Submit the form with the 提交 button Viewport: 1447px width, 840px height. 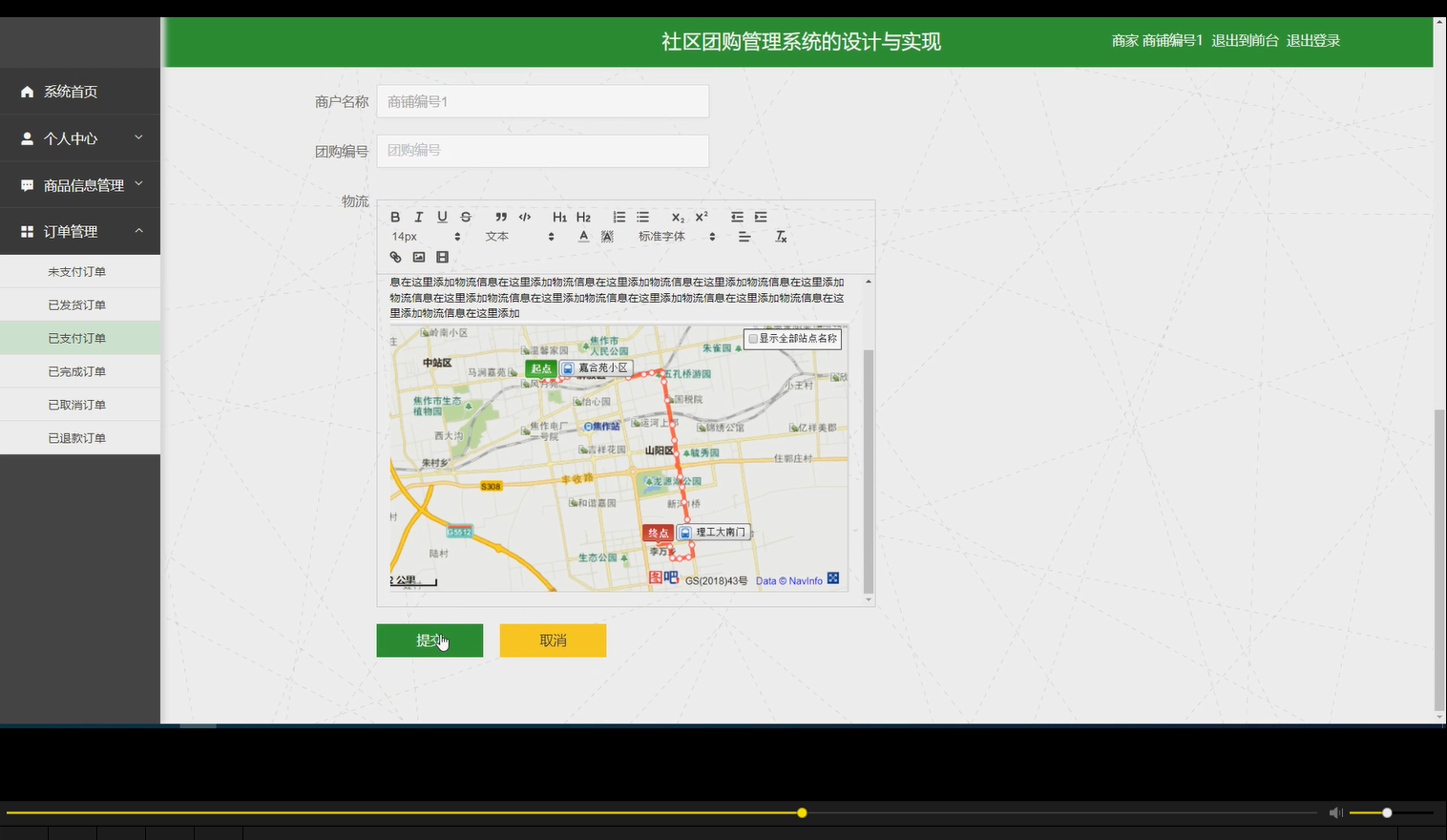pyautogui.click(x=430, y=640)
